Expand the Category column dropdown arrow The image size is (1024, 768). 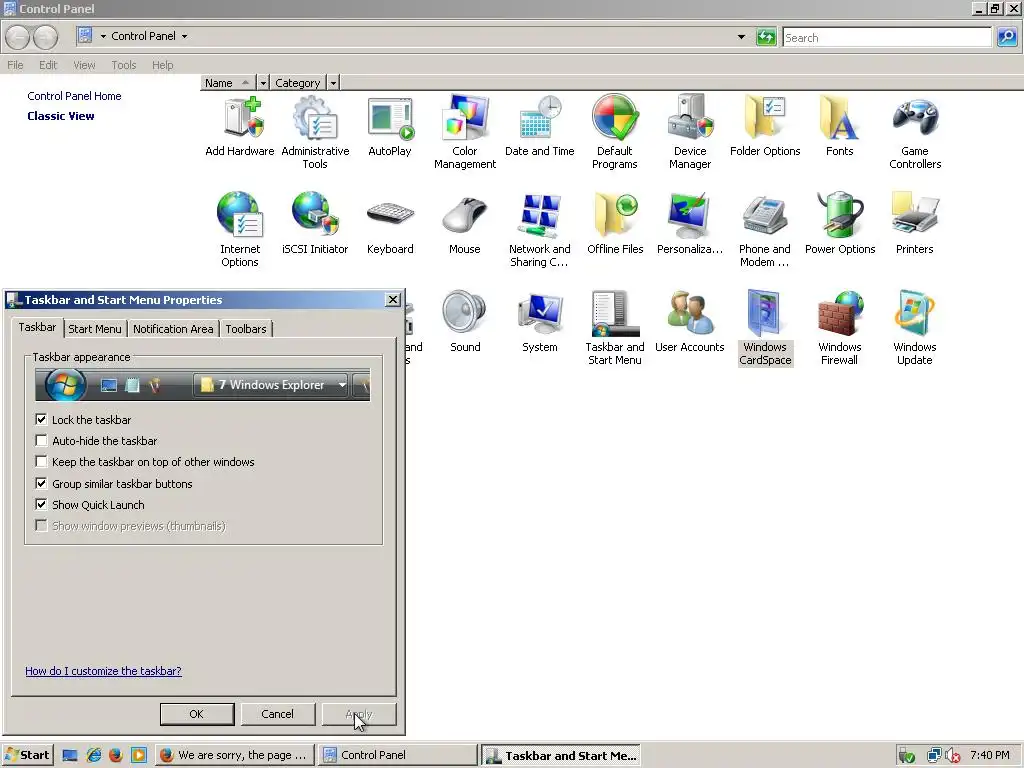coord(333,83)
